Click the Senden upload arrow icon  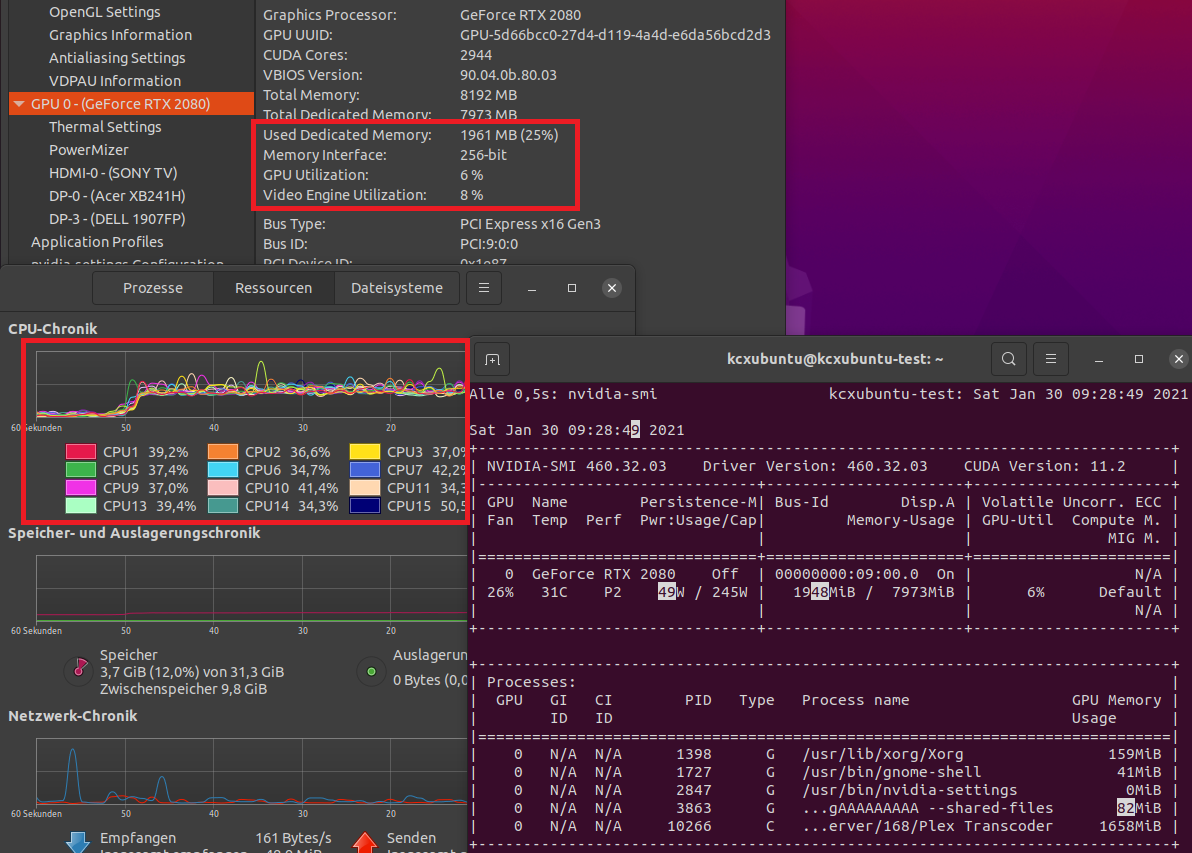click(x=365, y=842)
